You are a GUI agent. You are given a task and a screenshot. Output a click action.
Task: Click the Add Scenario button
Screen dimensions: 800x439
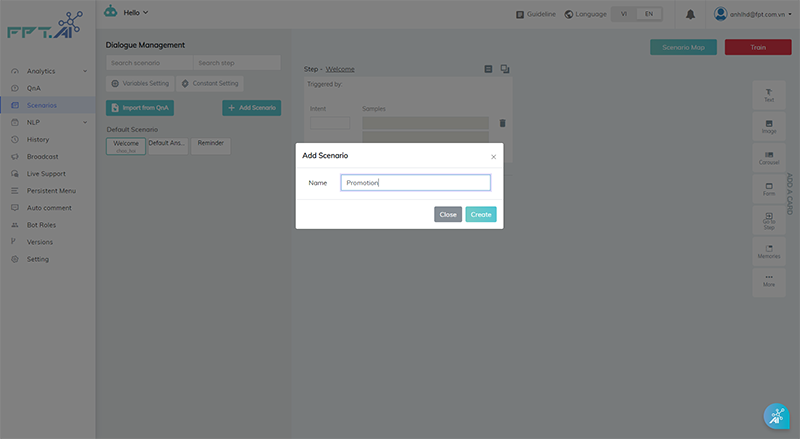(252, 108)
